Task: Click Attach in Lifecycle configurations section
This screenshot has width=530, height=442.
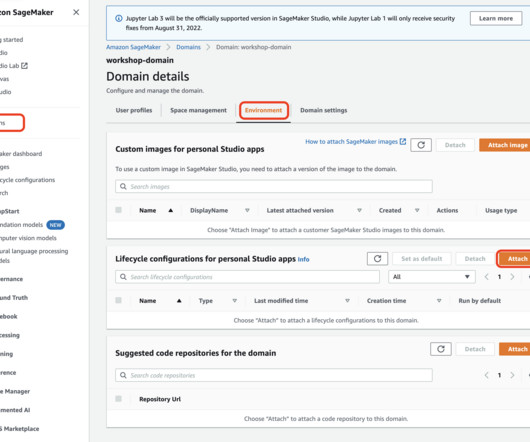Action: click(x=515, y=259)
